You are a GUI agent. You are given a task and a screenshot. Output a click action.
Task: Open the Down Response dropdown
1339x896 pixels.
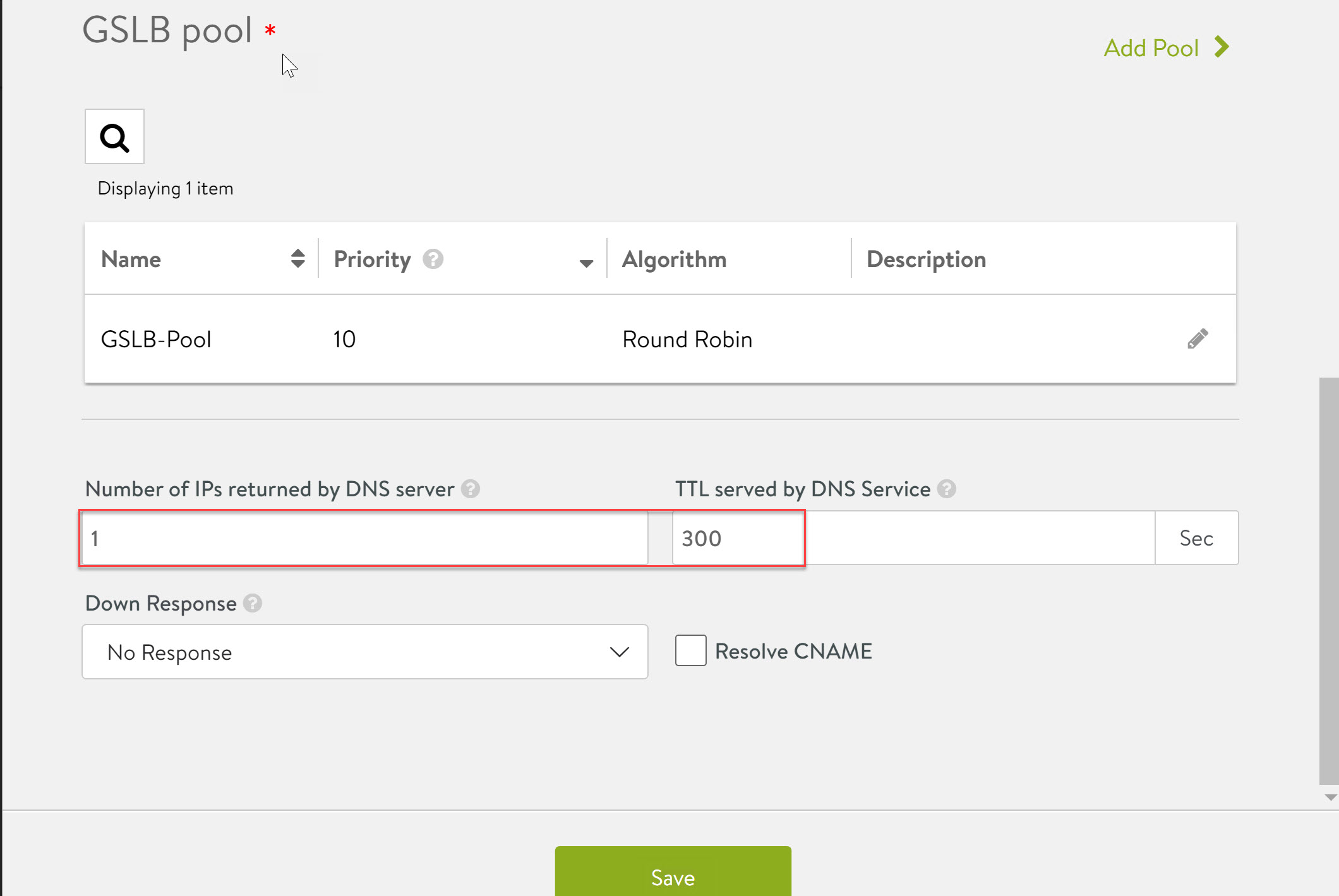364,652
